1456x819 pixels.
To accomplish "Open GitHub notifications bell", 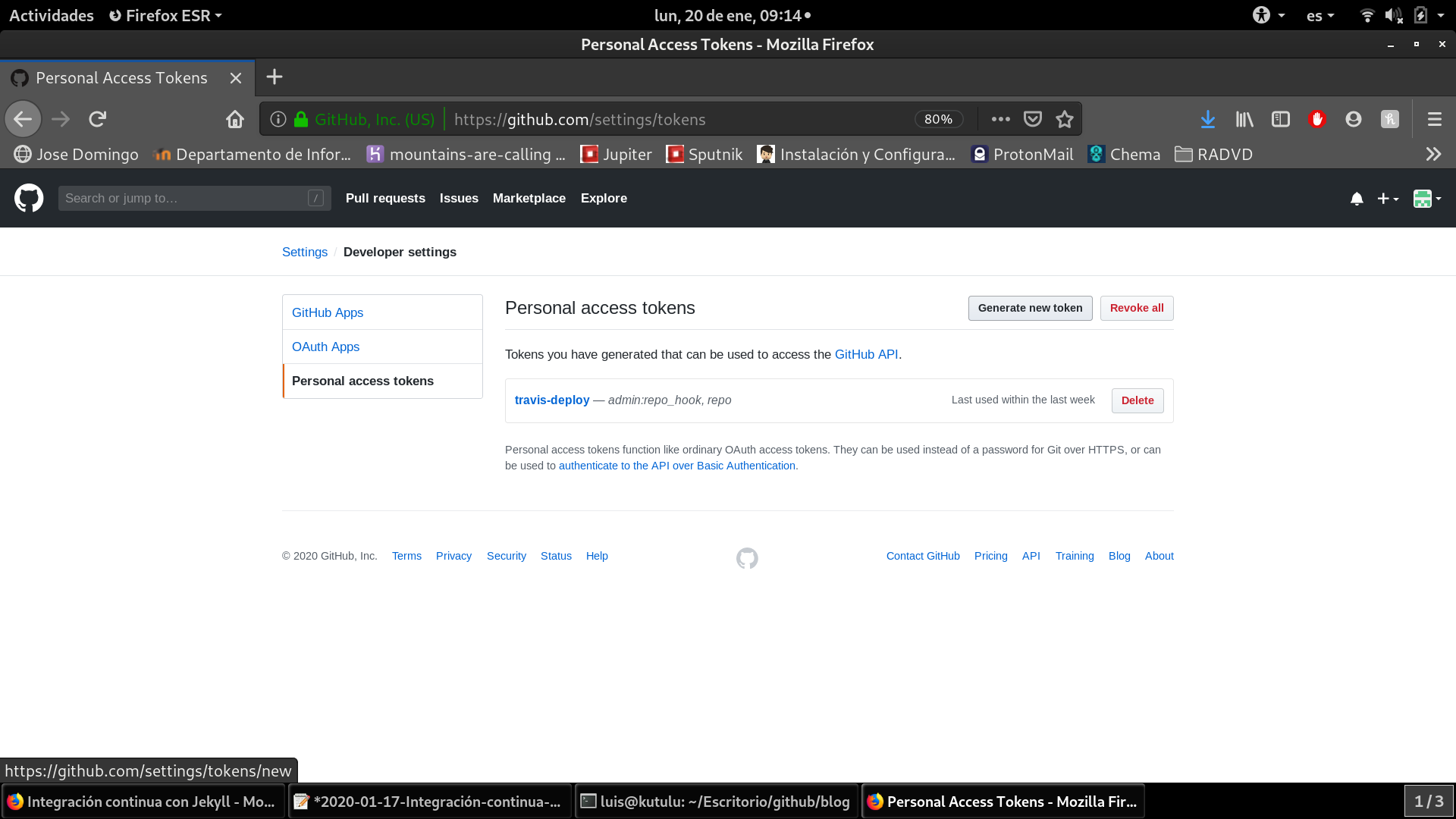I will [1357, 199].
